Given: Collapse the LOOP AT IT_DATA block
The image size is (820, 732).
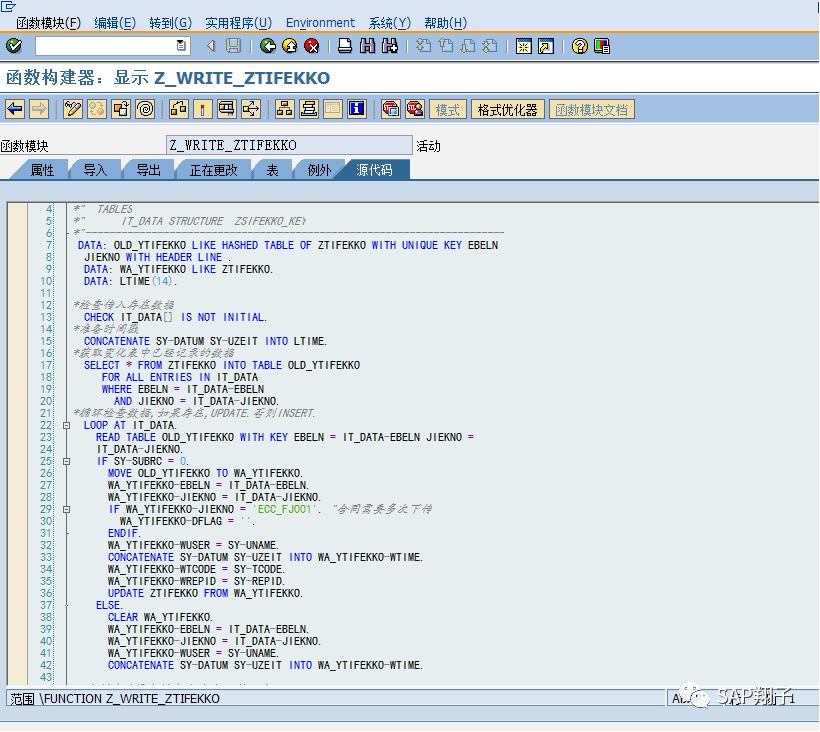Looking at the screenshot, I should coord(66,426).
